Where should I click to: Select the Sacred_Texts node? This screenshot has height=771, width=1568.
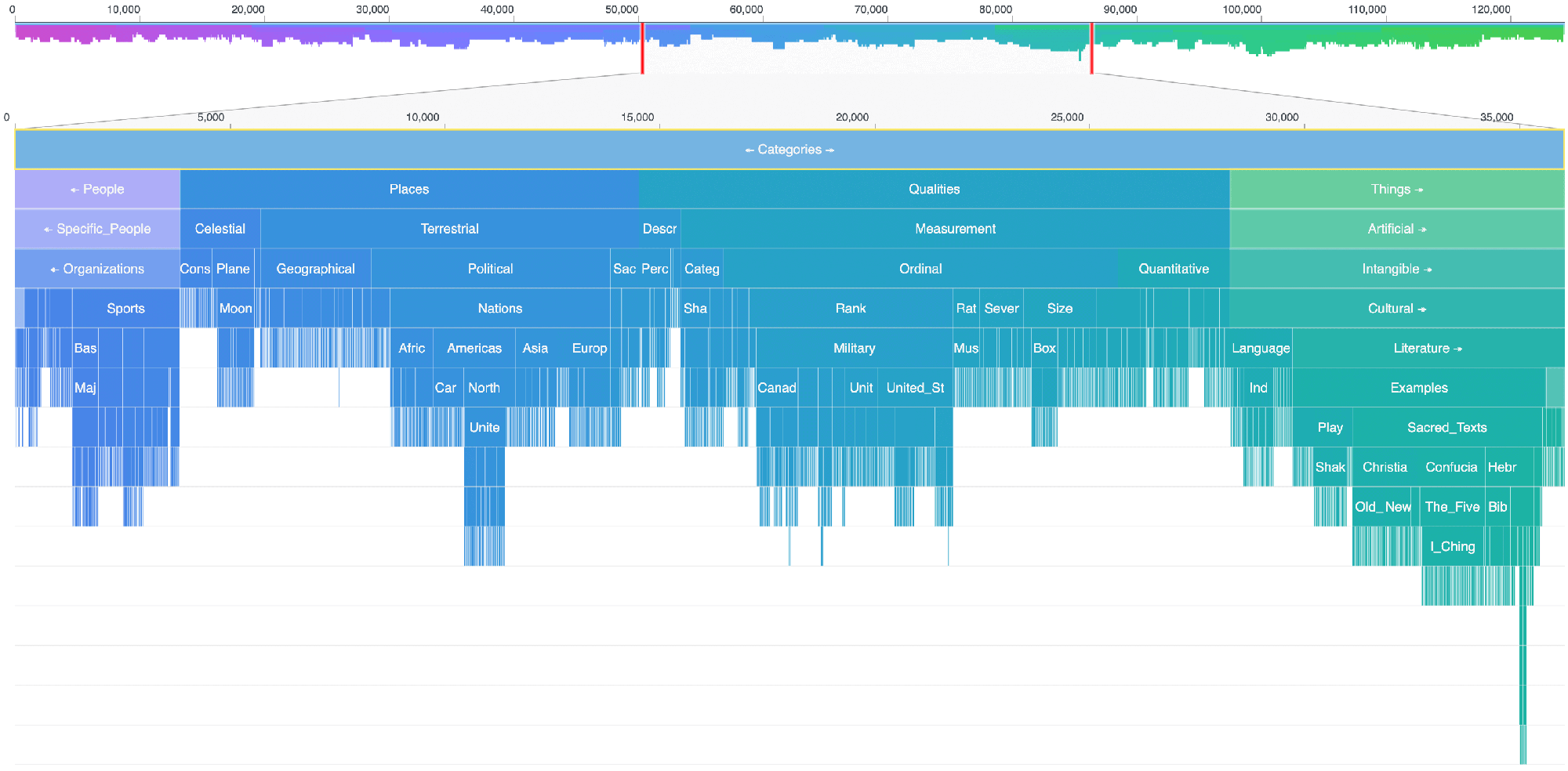point(1446,428)
